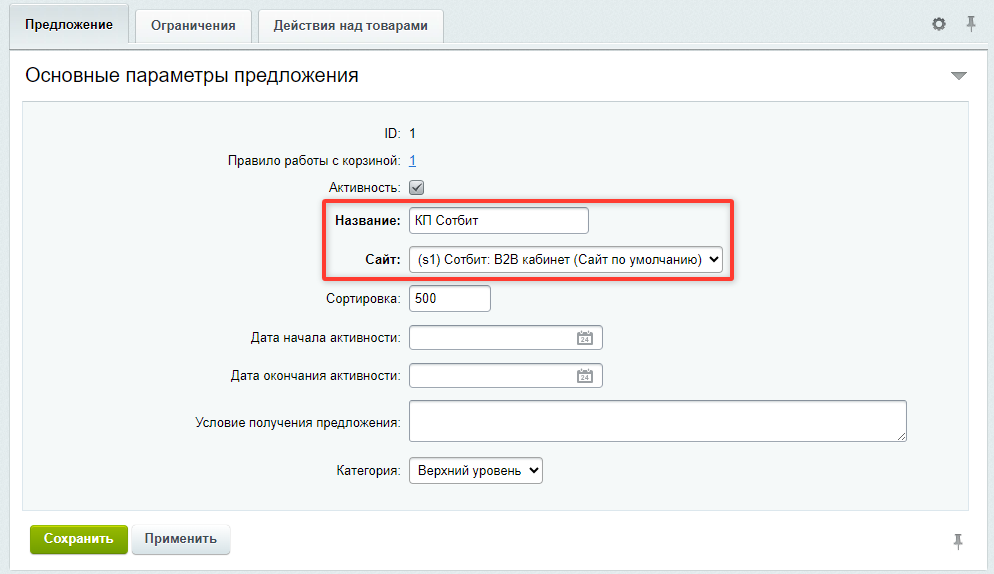Focus the Название field

[499, 221]
